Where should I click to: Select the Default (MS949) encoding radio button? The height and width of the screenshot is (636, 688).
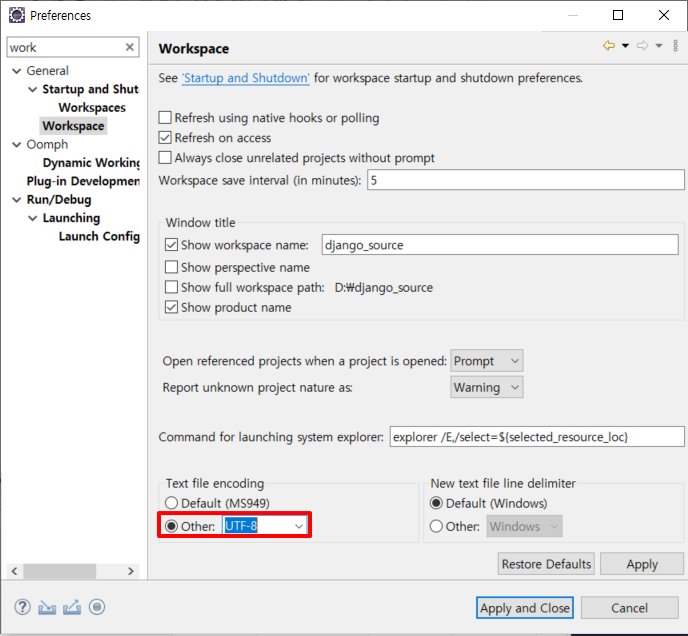point(171,503)
